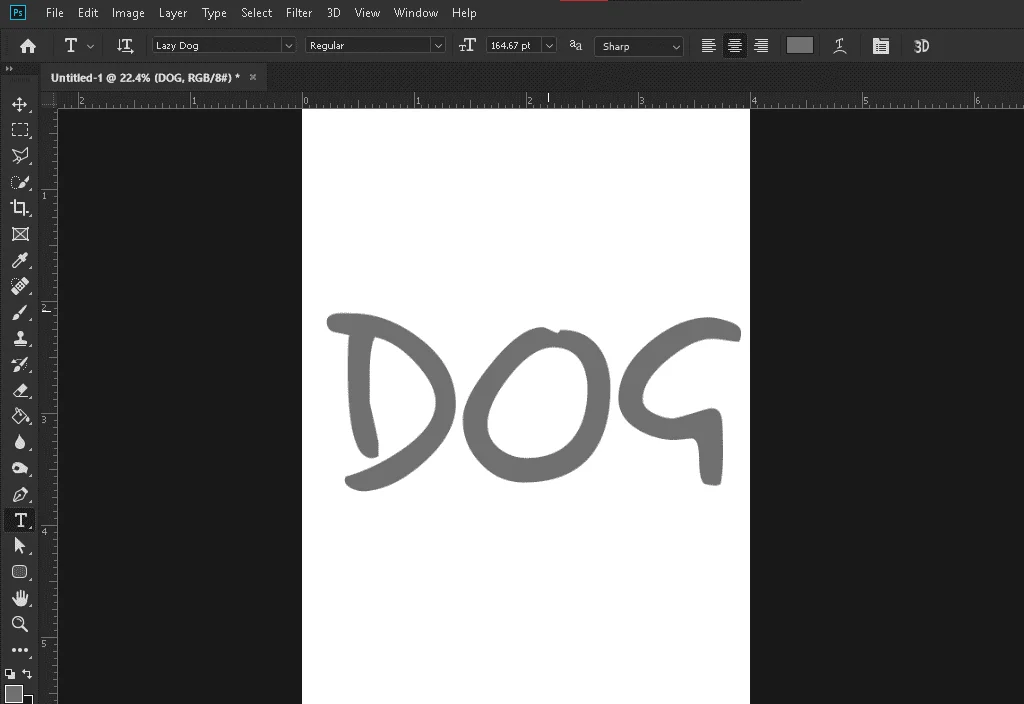The width and height of the screenshot is (1024, 704).
Task: Select the Zoom tool
Action: tap(20, 624)
